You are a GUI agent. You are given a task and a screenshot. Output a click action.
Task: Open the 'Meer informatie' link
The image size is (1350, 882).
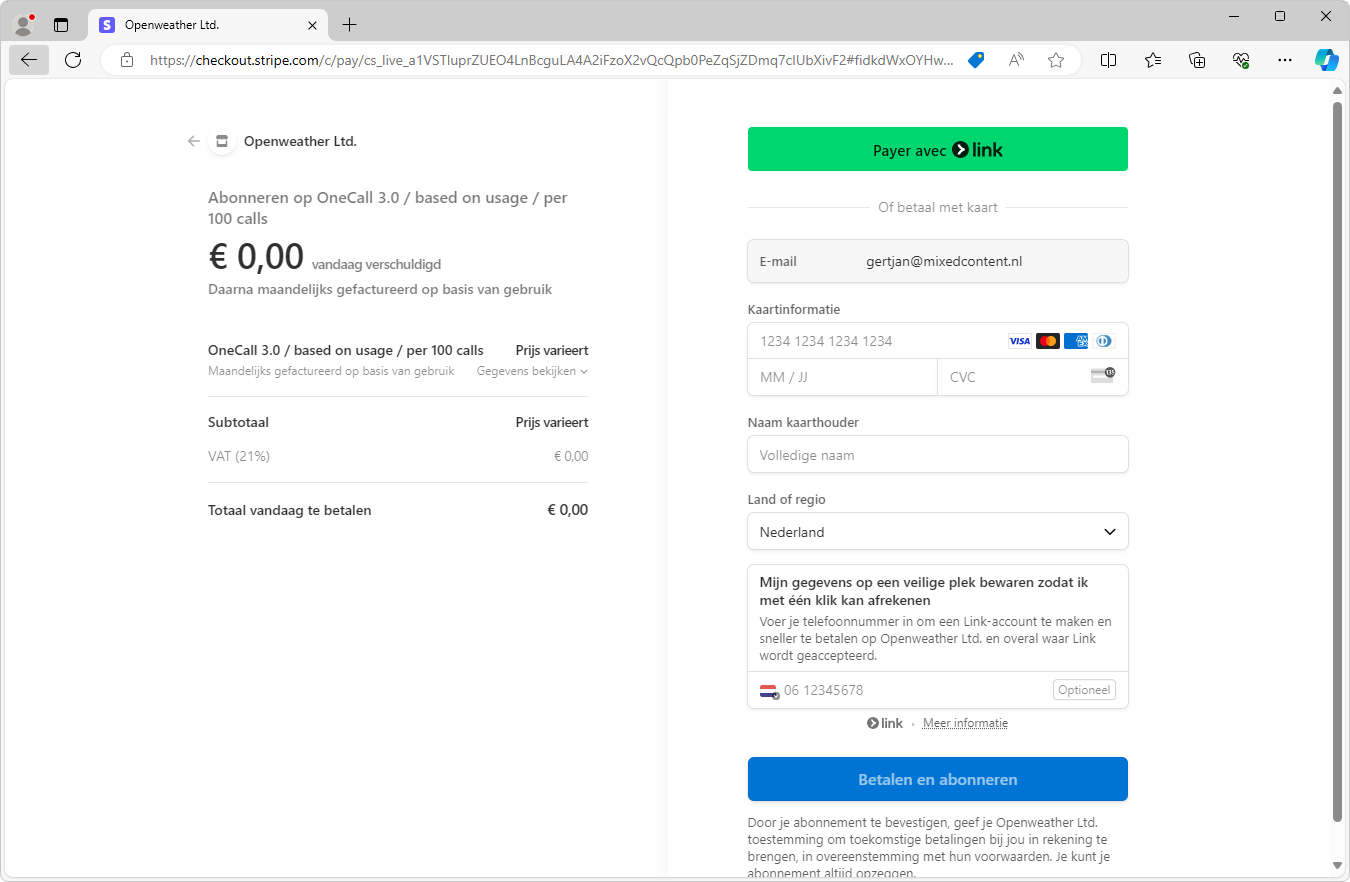tap(965, 723)
